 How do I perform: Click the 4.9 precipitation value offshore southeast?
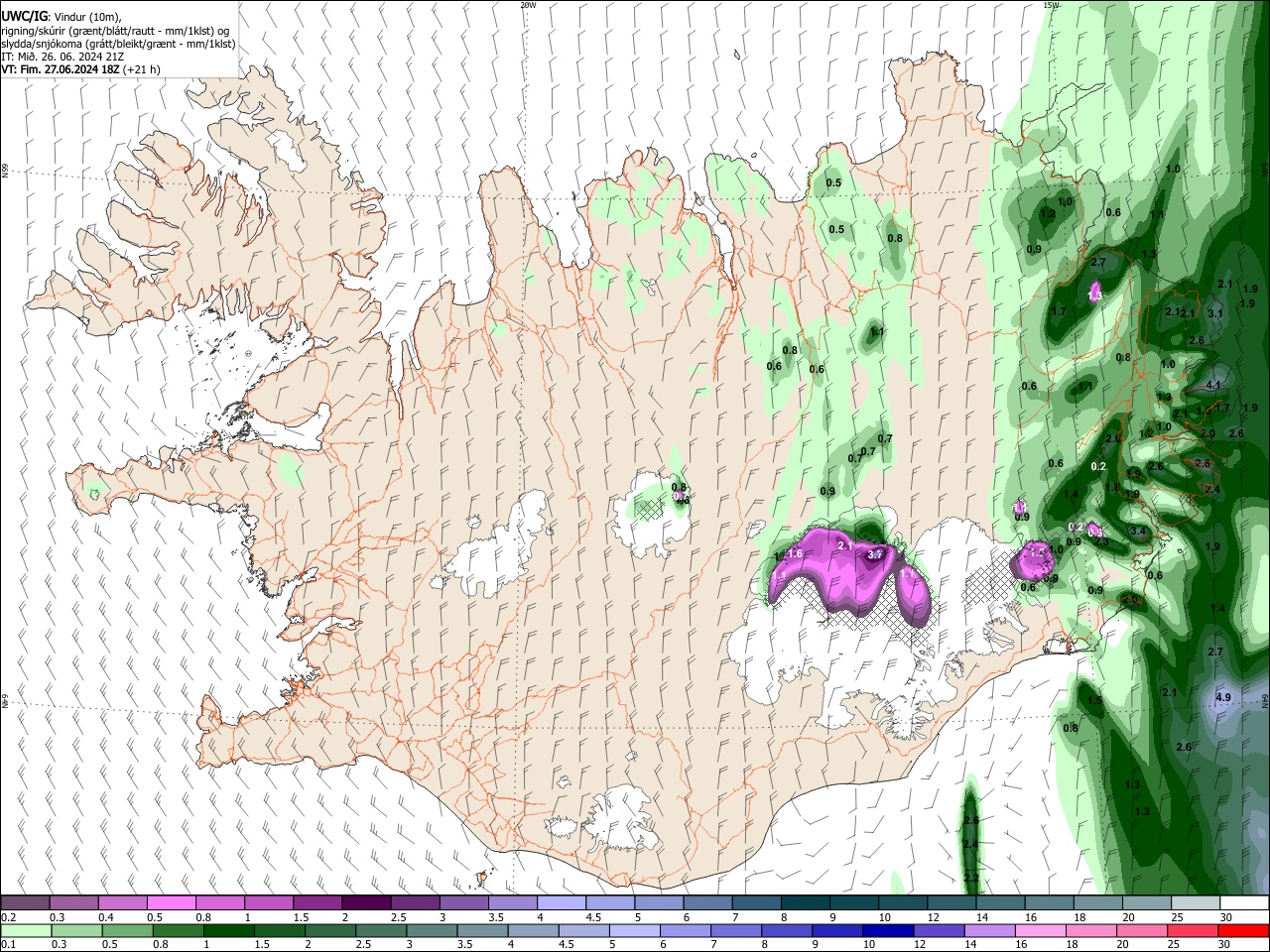1222,698
